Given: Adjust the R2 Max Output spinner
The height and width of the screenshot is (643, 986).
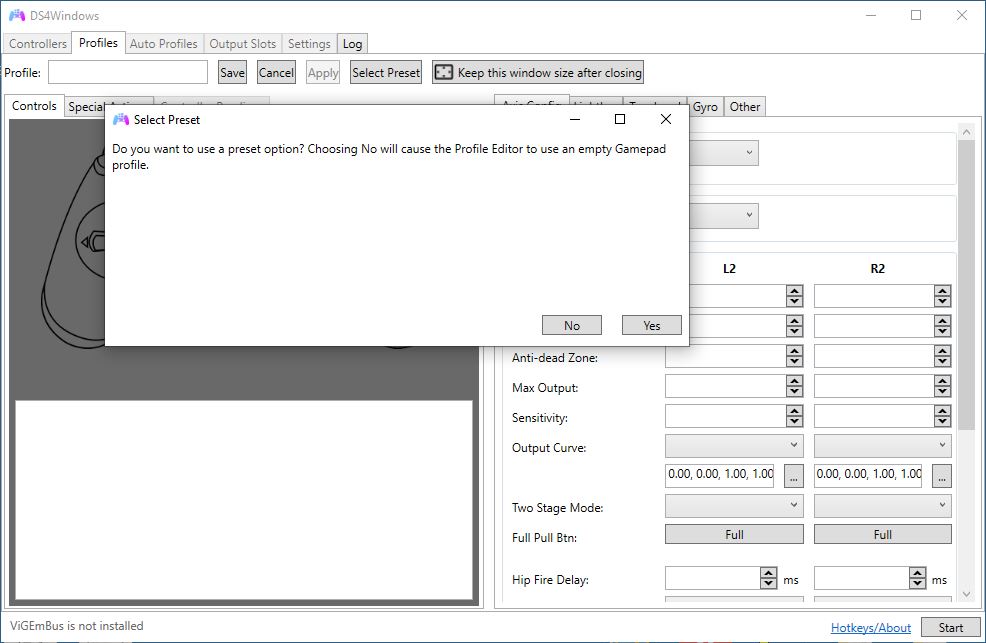Looking at the screenshot, I should click(x=942, y=386).
